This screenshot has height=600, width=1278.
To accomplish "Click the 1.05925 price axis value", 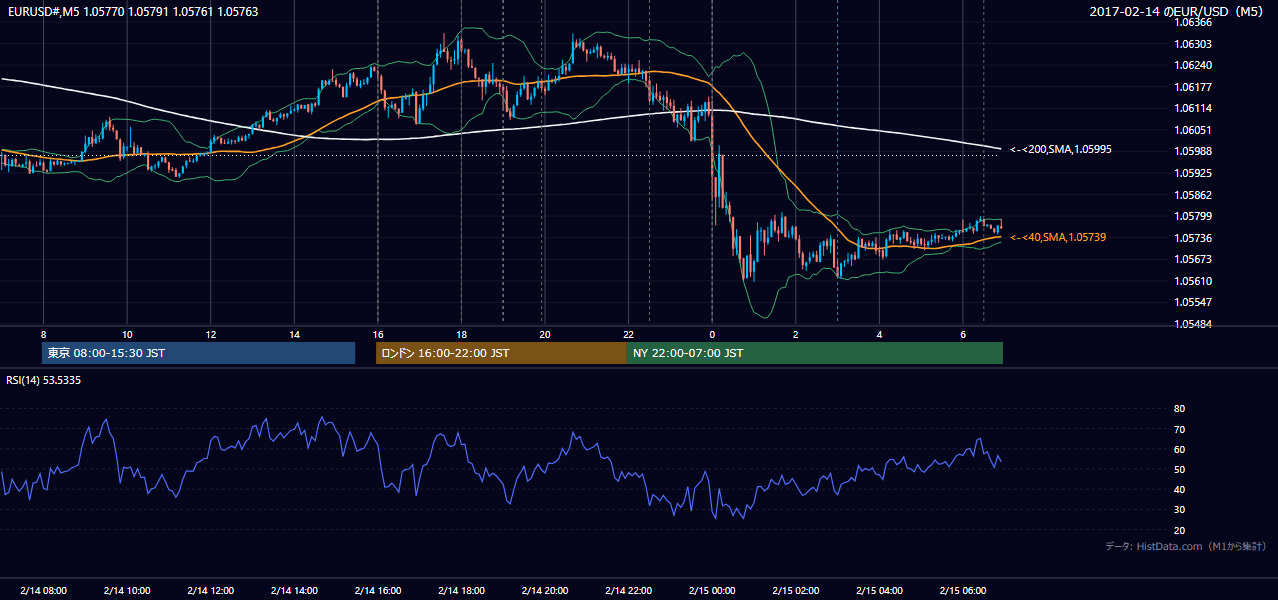I will (x=1193, y=173).
